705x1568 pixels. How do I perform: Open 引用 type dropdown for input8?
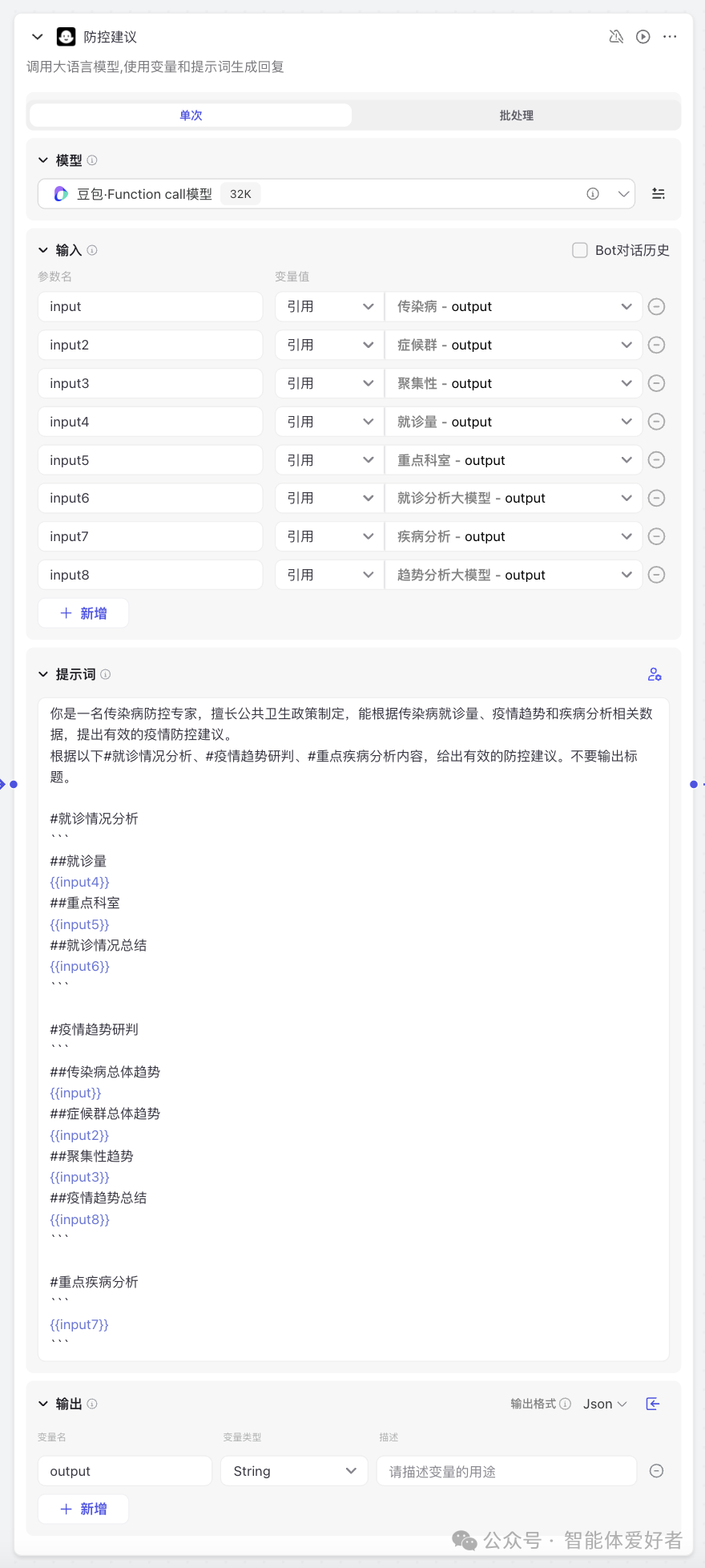point(329,575)
